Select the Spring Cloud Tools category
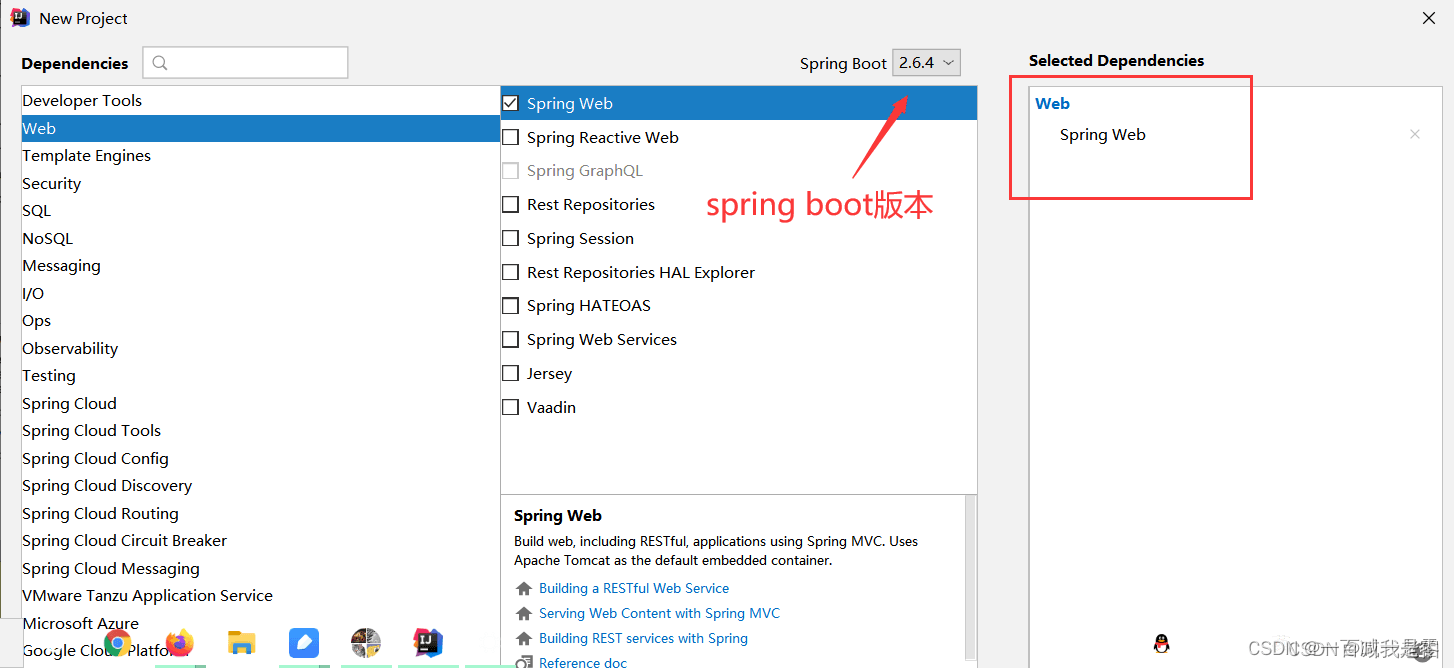Screen dimensions: 1454x668 pos(260,430)
